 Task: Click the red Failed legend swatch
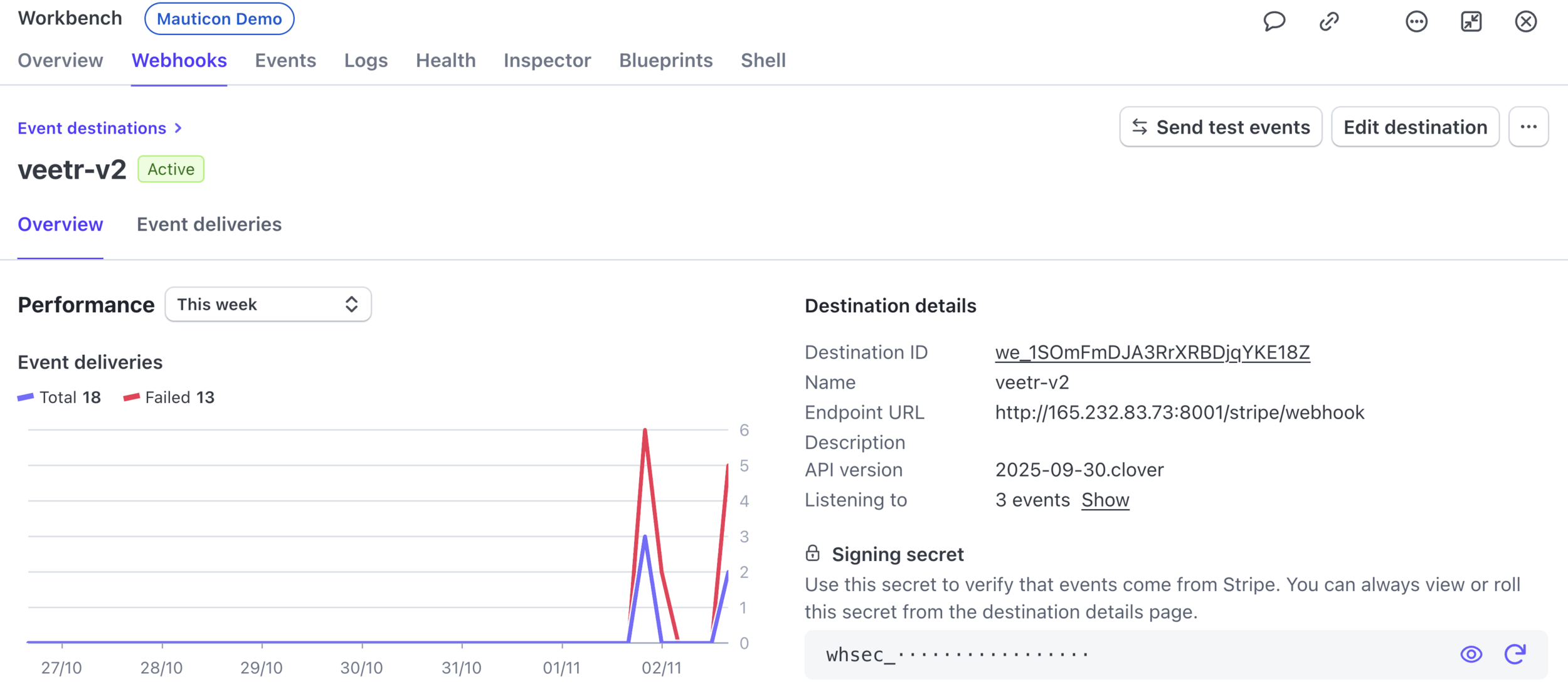132,397
